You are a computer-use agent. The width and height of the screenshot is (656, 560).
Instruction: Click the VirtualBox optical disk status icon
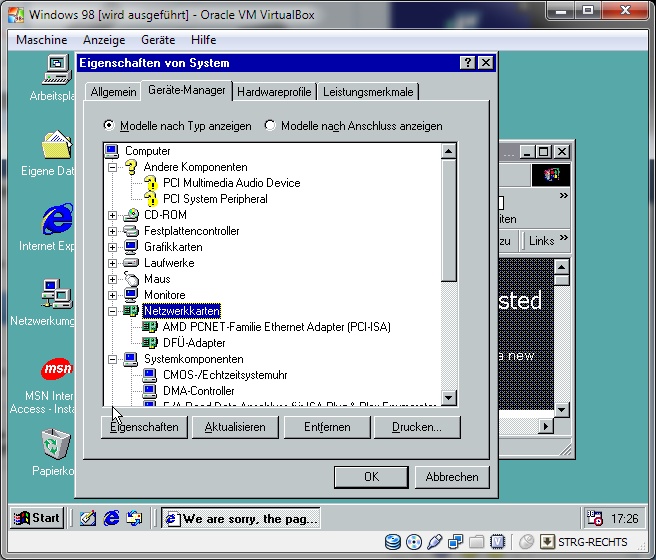413,542
